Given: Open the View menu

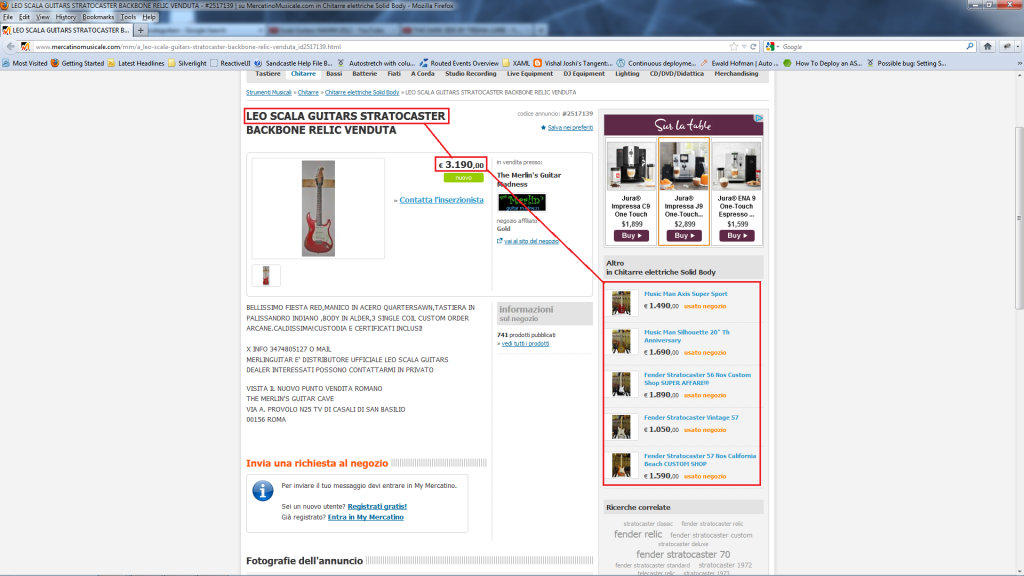Looking at the screenshot, I should pyautogui.click(x=42, y=17).
